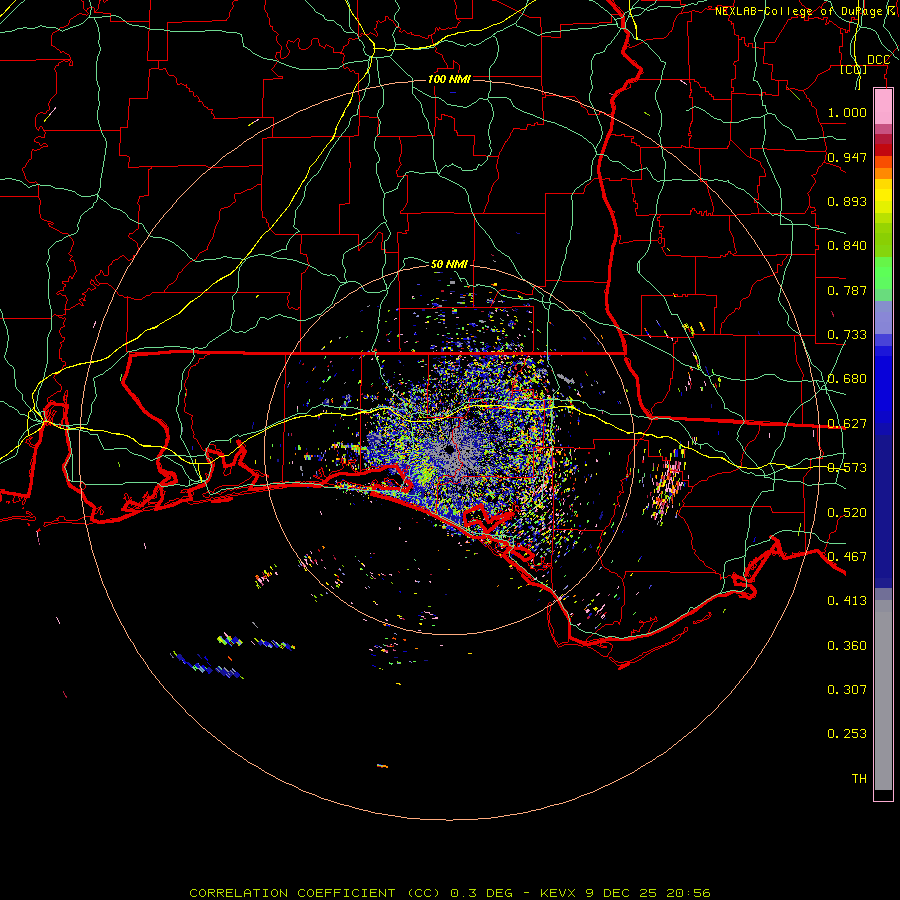Click the 0.307 colorbar value
Screen dimensions: 900x900
[847, 690]
